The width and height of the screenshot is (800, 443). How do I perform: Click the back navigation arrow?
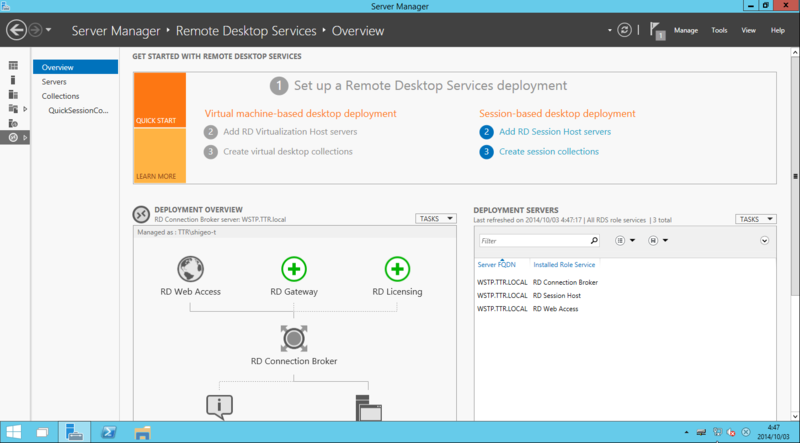[x=16, y=30]
